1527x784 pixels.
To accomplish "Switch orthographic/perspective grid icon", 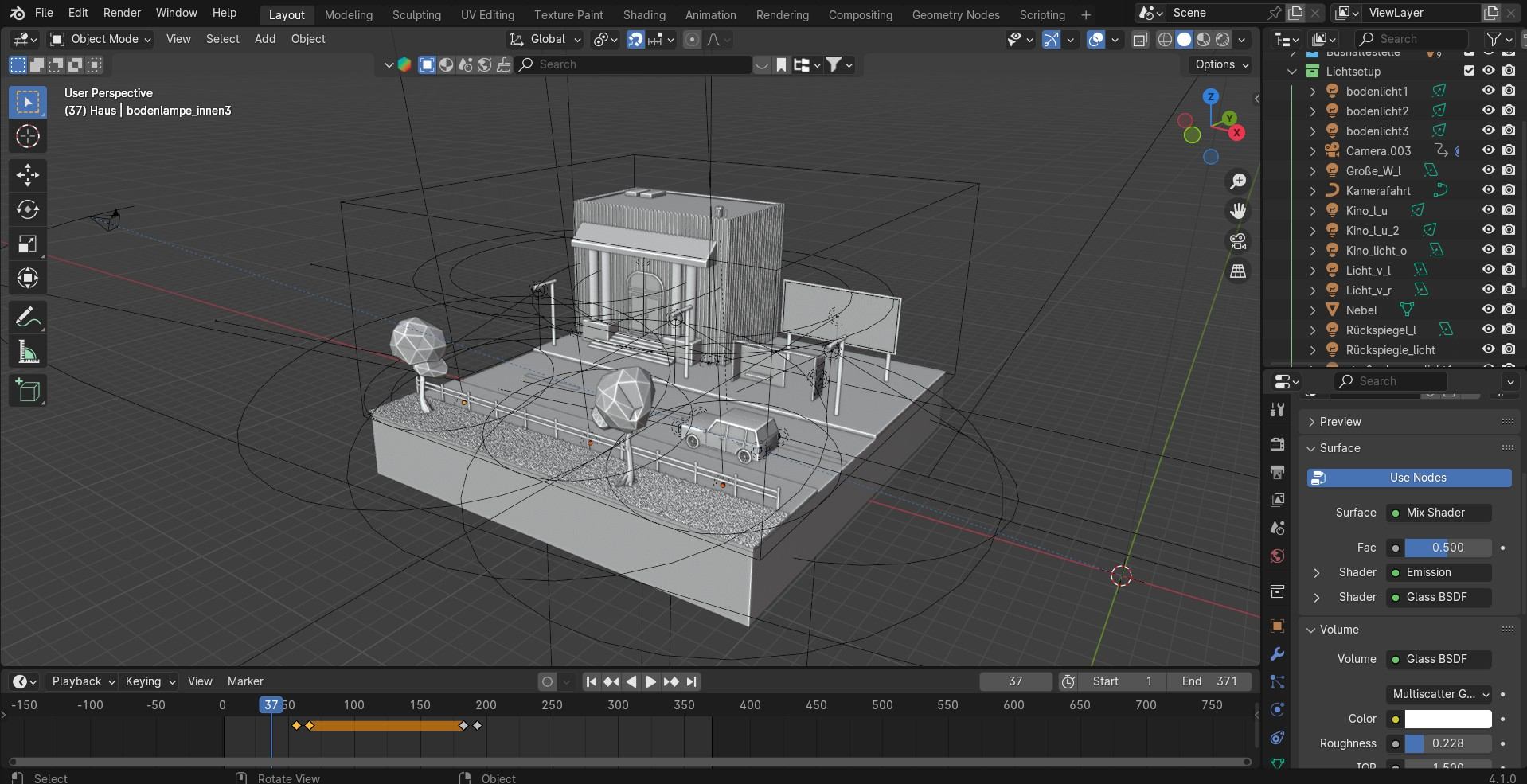I will point(1238,271).
